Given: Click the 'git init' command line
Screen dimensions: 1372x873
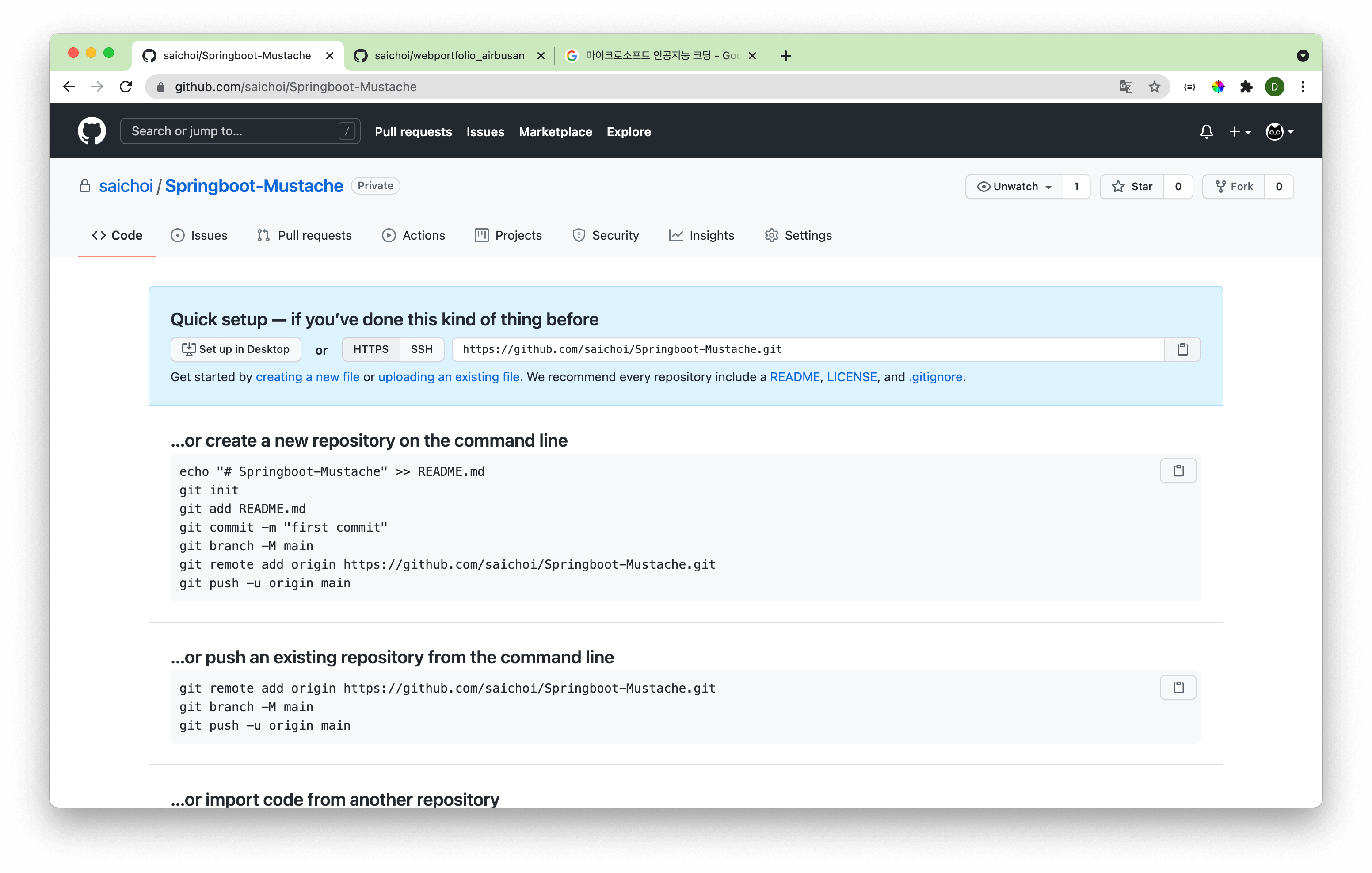Looking at the screenshot, I should (209, 490).
